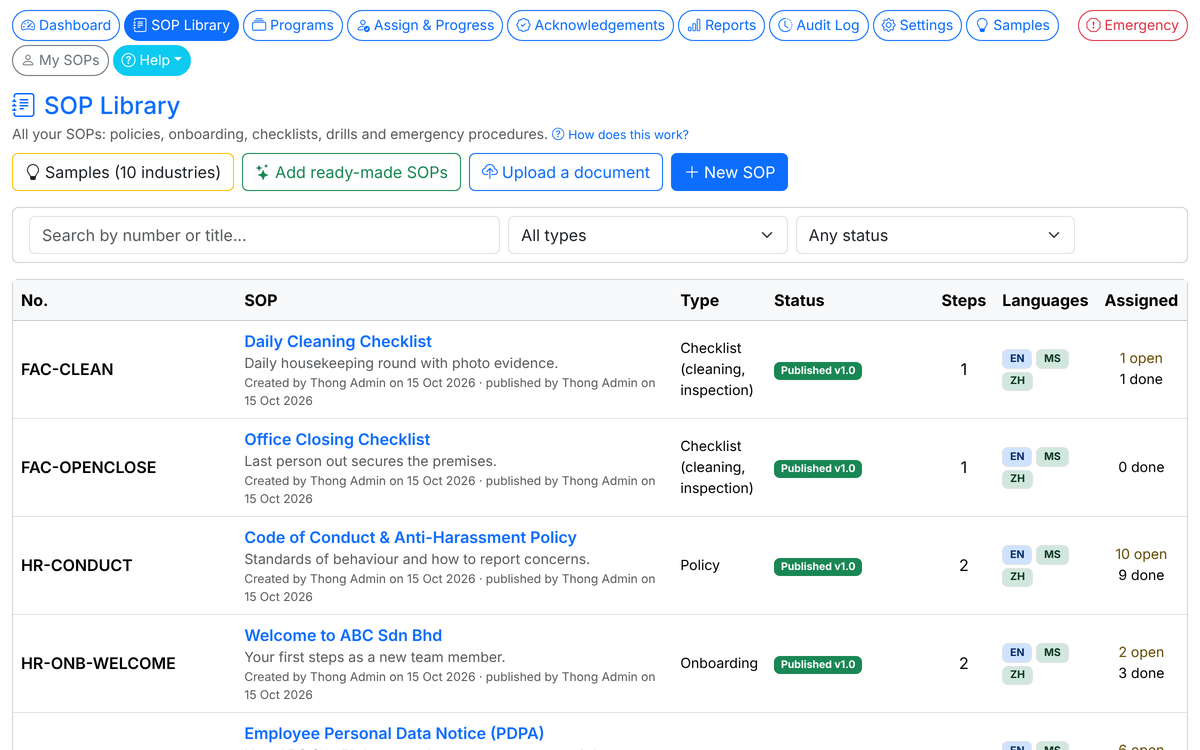The width and height of the screenshot is (1200, 750).
Task: Click FAC-OPENCLOSE number cell
Action: [x=88, y=467]
